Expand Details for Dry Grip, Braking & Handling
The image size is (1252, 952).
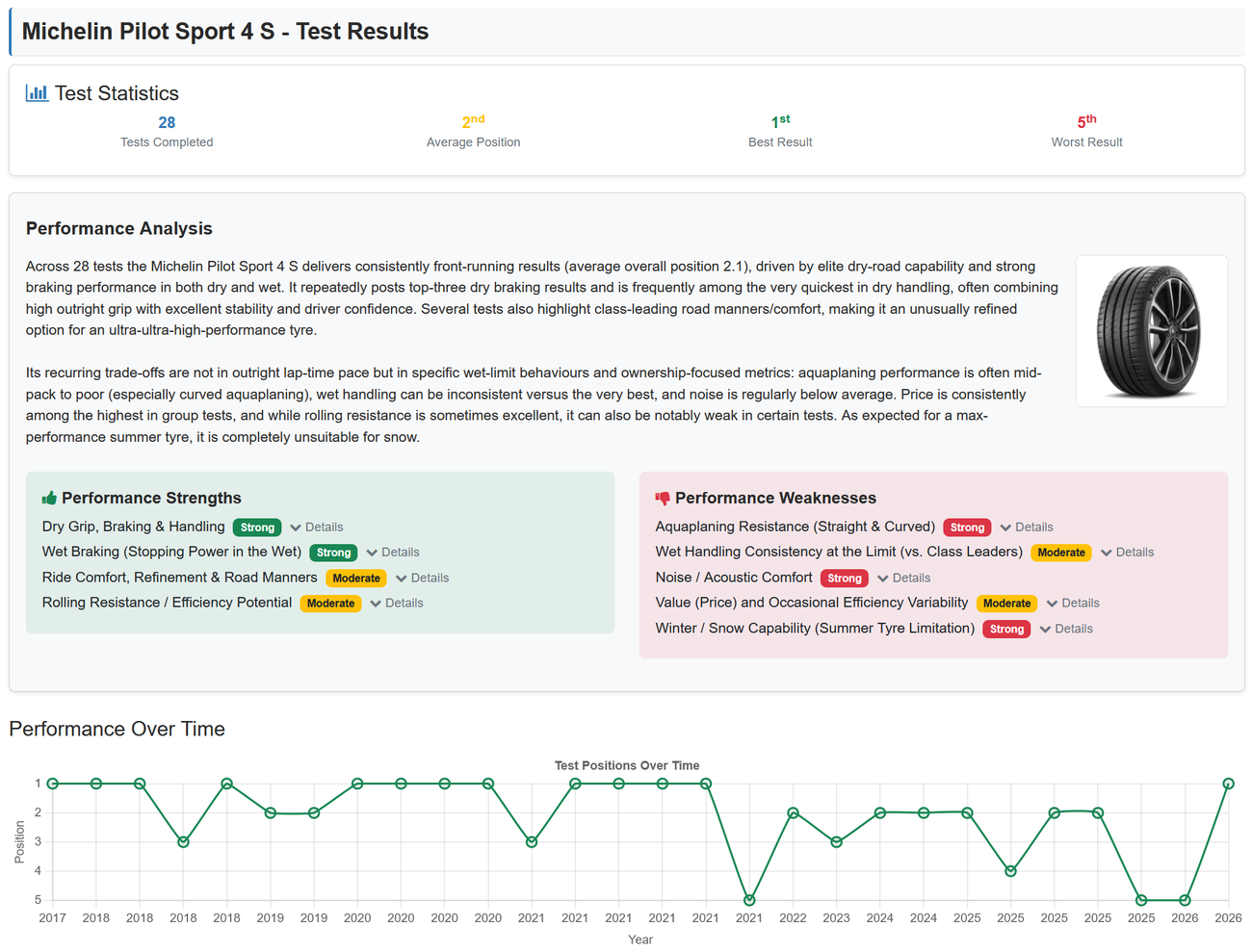click(317, 527)
